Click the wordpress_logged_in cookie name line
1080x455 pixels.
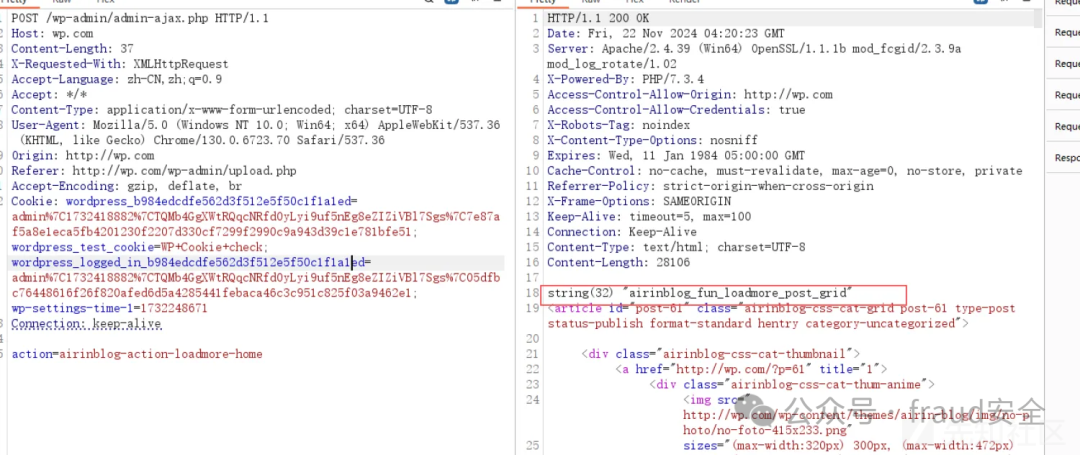[191, 262]
